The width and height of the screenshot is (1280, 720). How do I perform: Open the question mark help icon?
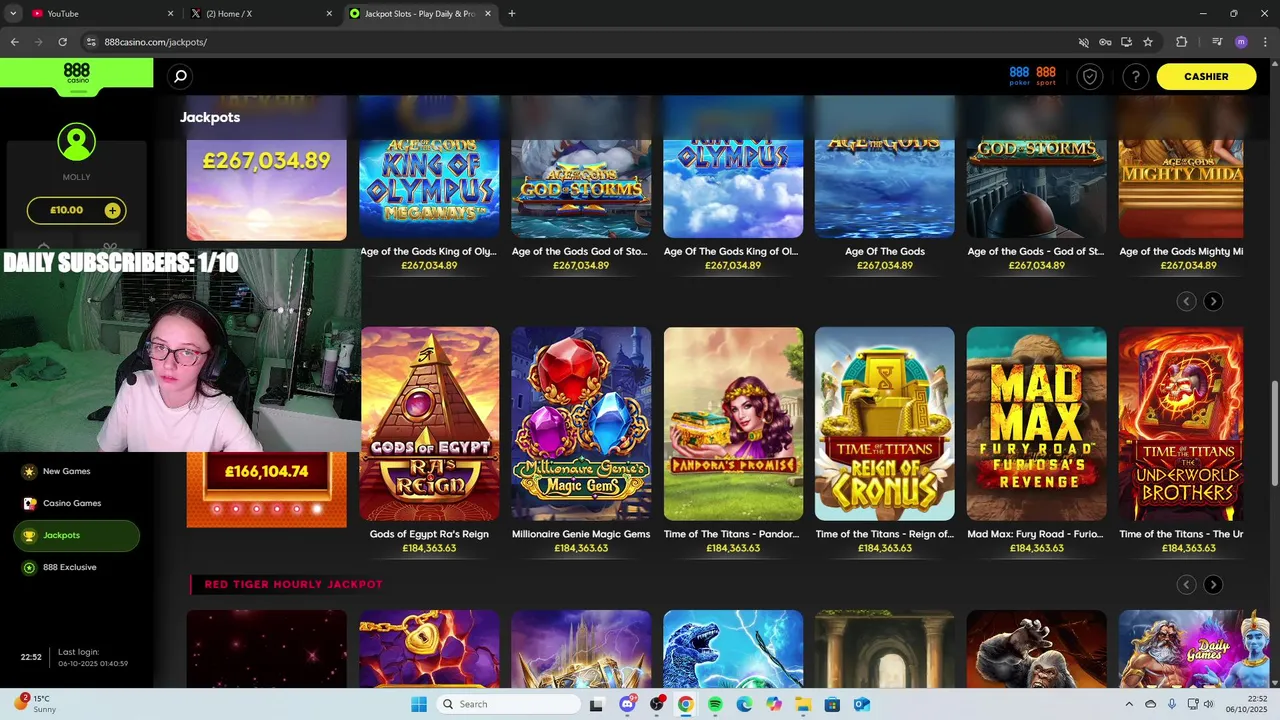pyautogui.click(x=1135, y=76)
